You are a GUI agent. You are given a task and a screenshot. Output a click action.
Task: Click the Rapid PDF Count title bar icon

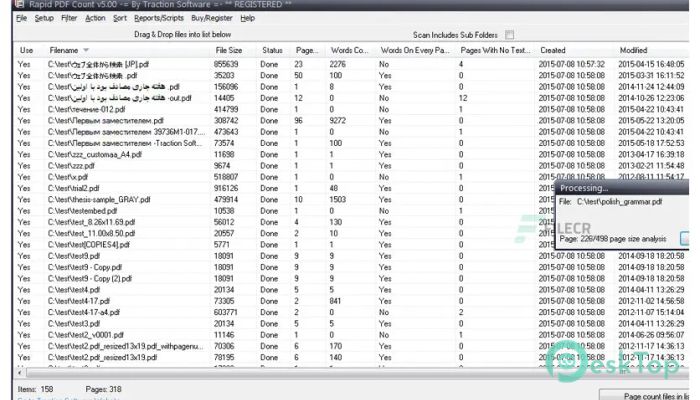(x=19, y=4)
